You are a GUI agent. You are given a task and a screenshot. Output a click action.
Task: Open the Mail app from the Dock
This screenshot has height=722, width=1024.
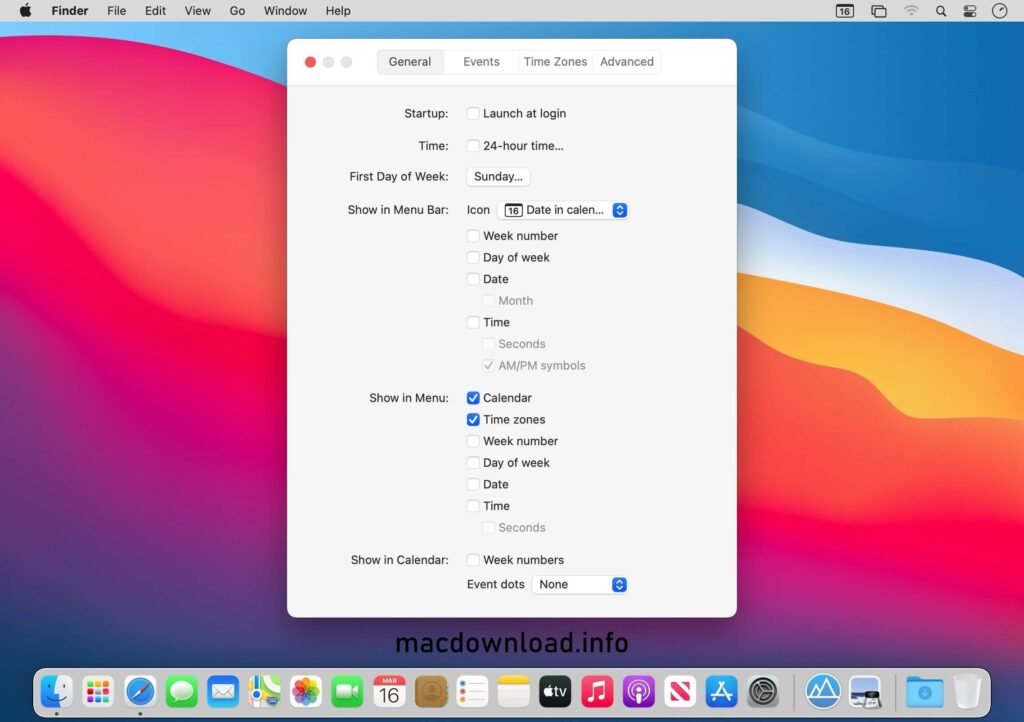pos(222,691)
